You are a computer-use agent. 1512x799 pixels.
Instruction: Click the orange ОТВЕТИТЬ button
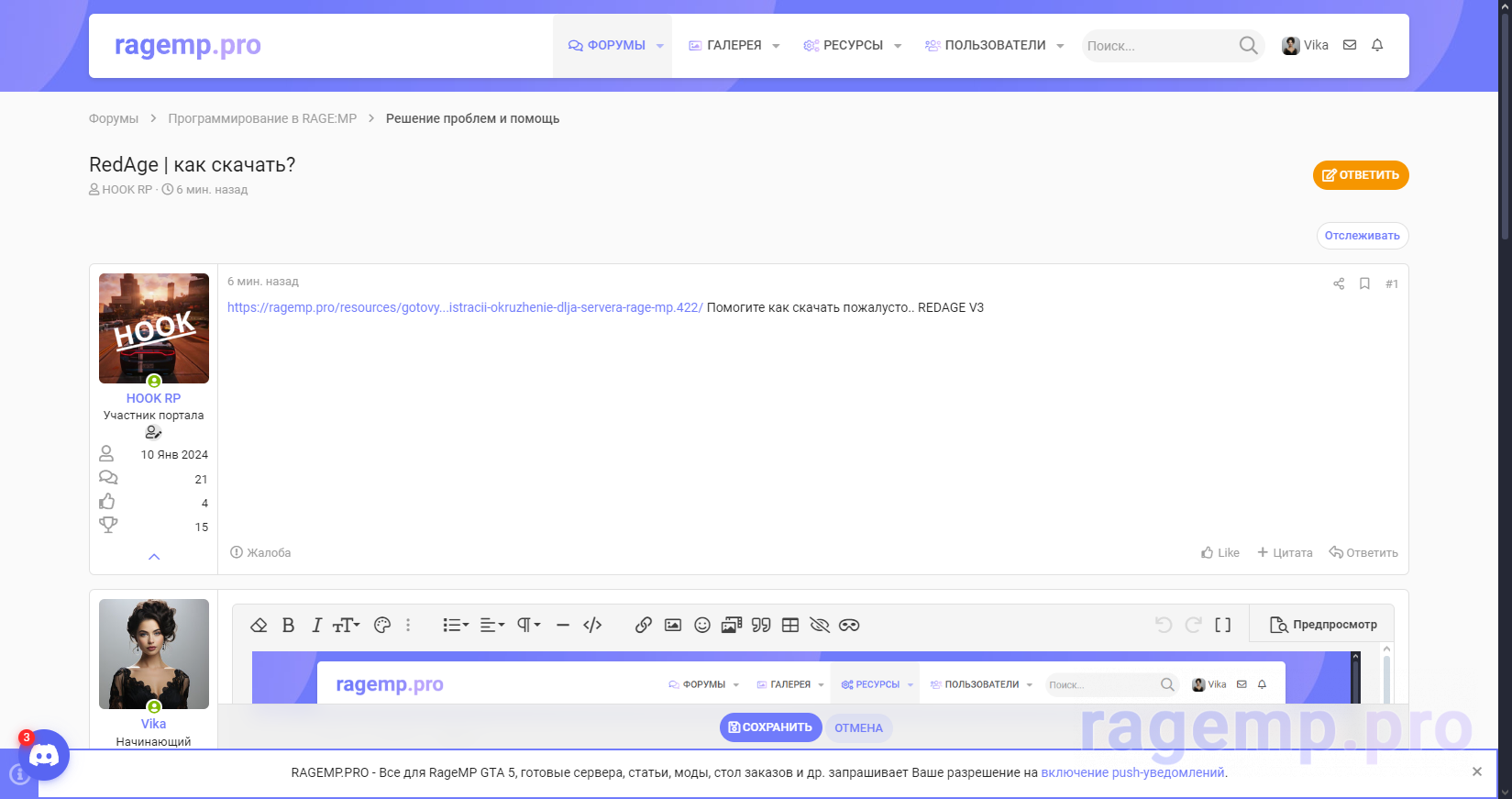point(1361,175)
